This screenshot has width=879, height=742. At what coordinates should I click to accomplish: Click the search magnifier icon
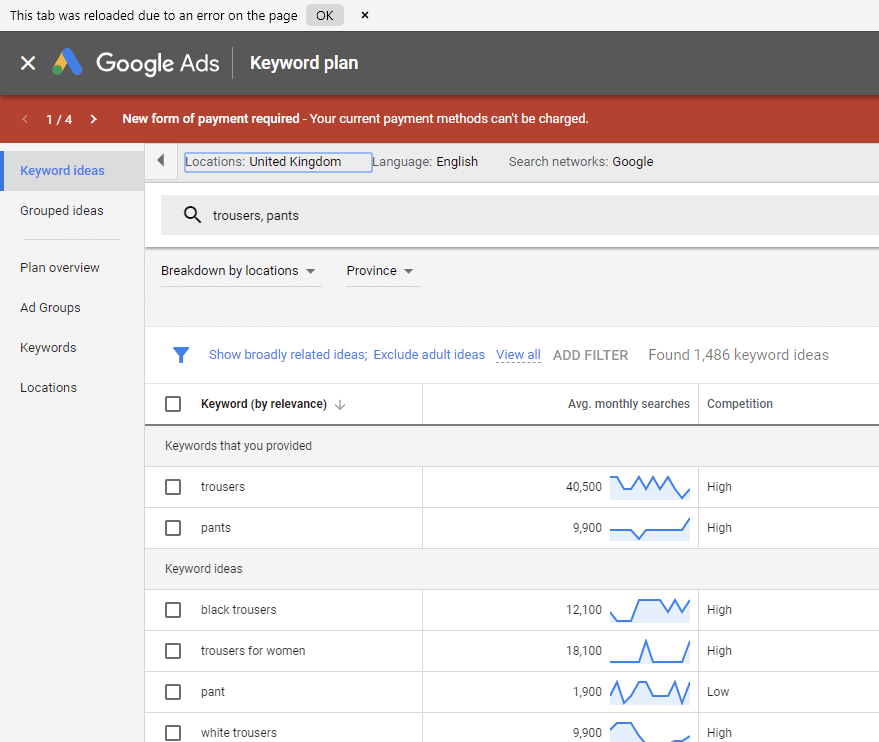(x=192, y=215)
